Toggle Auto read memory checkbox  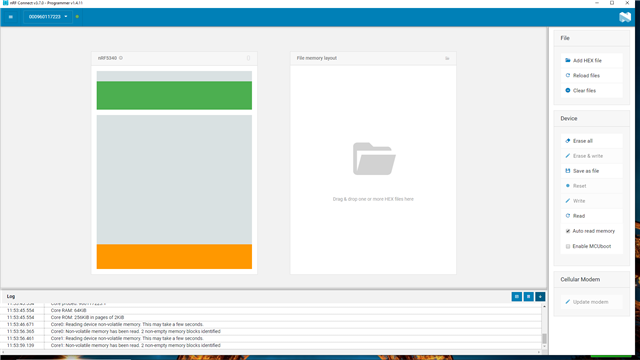(x=568, y=231)
